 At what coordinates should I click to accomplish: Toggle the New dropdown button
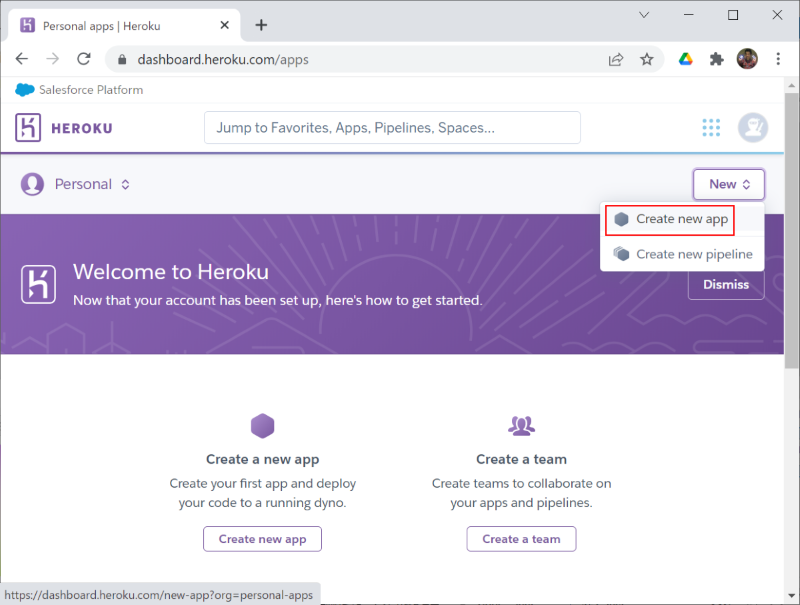pyautogui.click(x=729, y=184)
